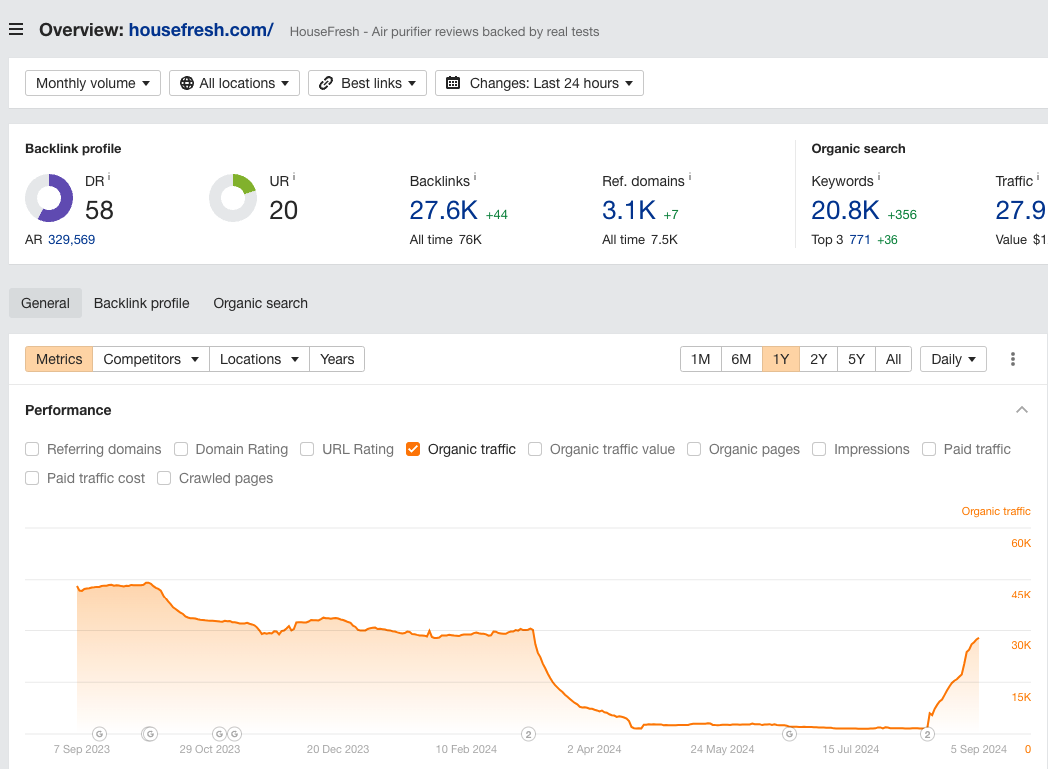
Task: Select the 6M time range button
Action: (741, 359)
